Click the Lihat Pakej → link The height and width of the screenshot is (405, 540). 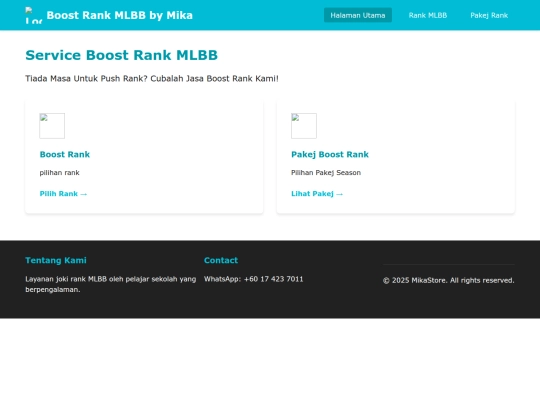coord(317,194)
